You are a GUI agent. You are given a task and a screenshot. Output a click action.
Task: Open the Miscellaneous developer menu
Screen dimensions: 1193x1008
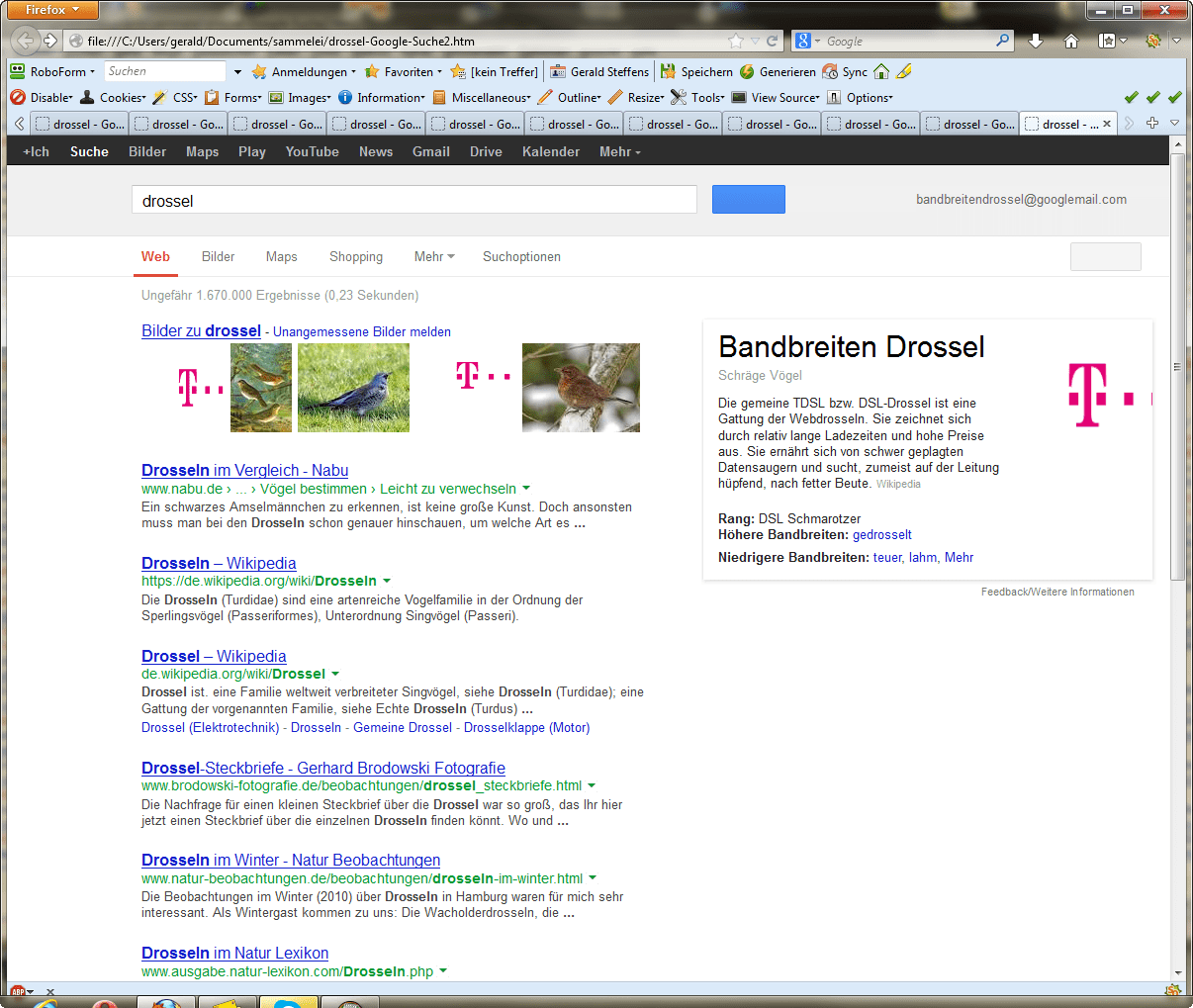482,97
